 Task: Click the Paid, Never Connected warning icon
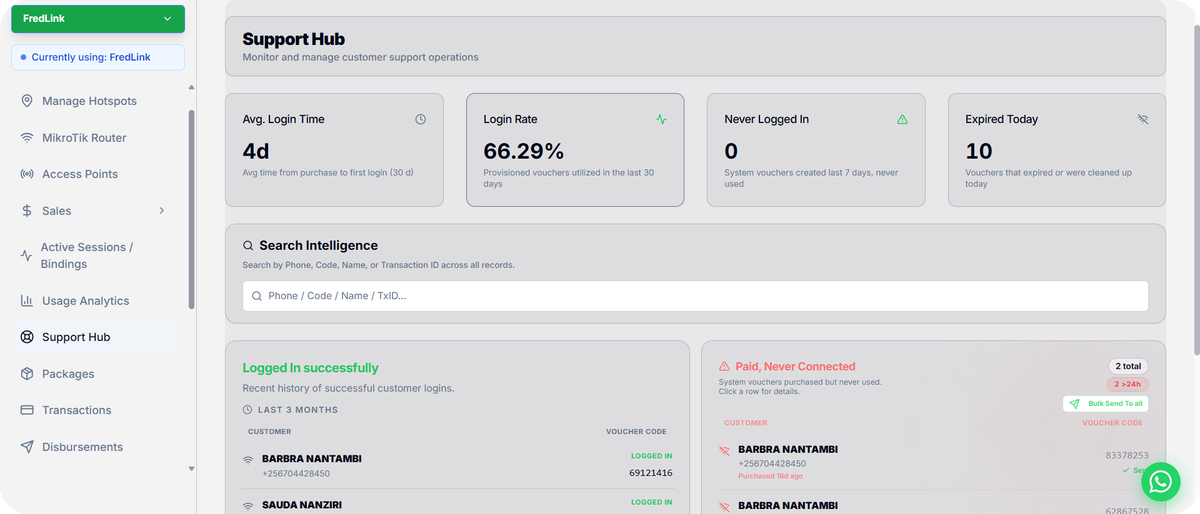[x=725, y=367]
